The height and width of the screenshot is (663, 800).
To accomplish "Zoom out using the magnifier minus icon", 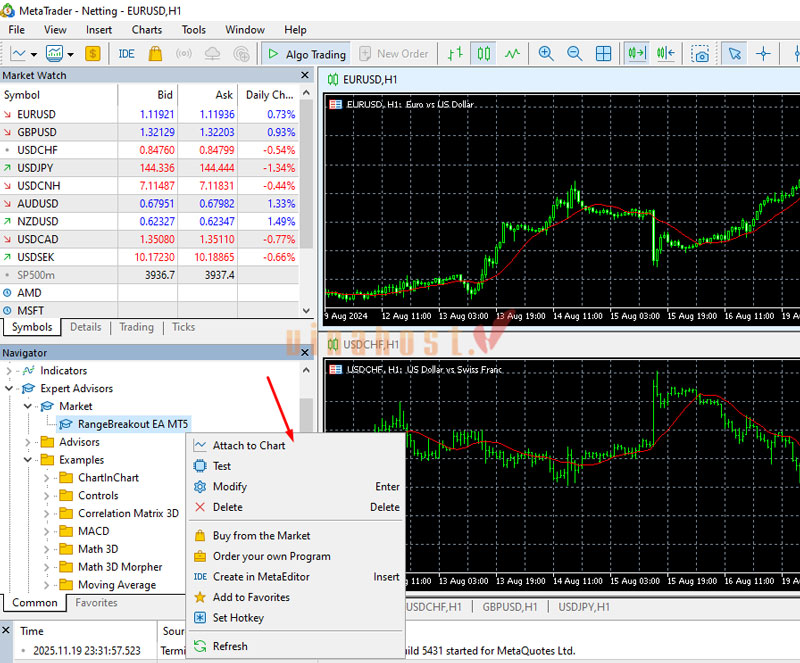I will [x=573, y=54].
